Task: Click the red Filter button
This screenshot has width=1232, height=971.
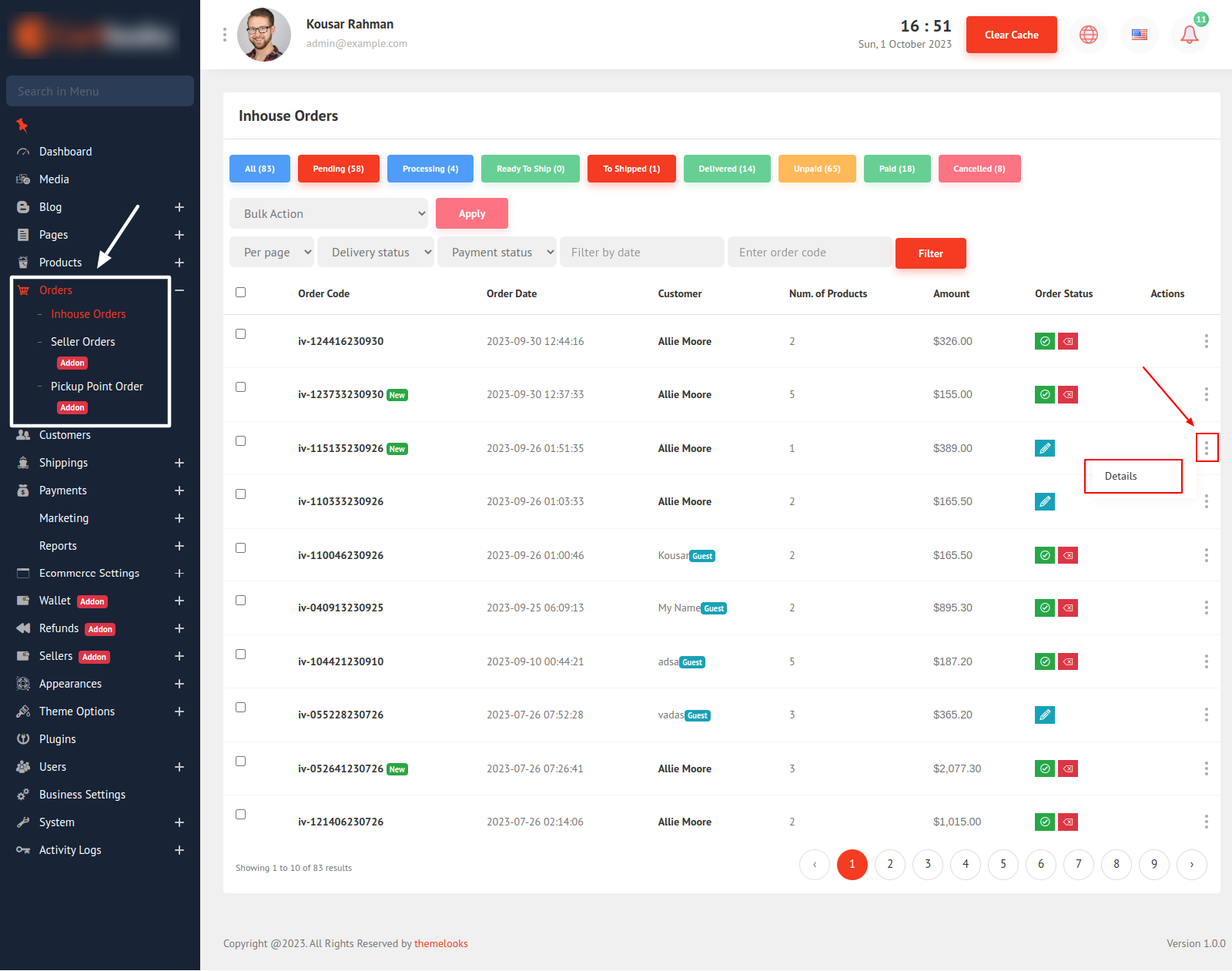Action: (930, 253)
